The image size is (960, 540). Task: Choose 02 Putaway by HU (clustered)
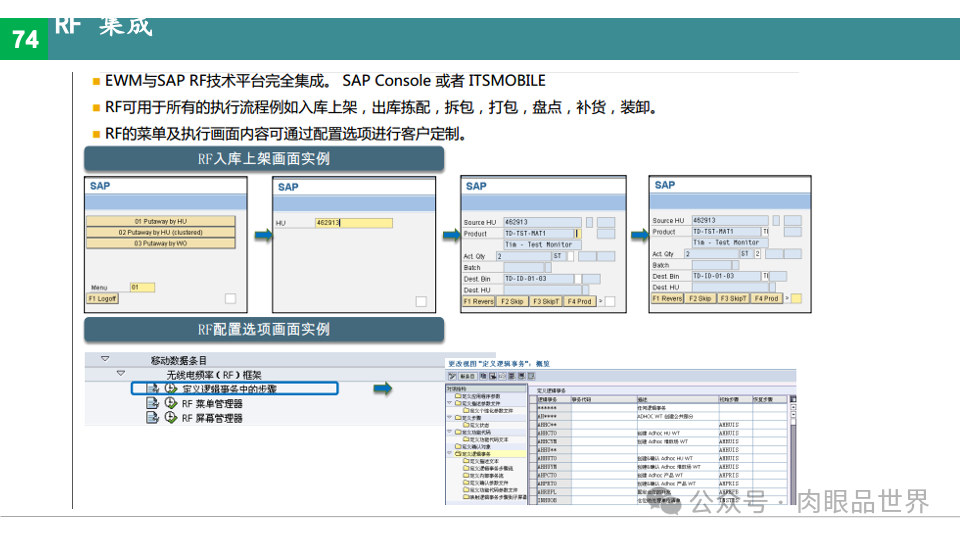[x=160, y=232]
